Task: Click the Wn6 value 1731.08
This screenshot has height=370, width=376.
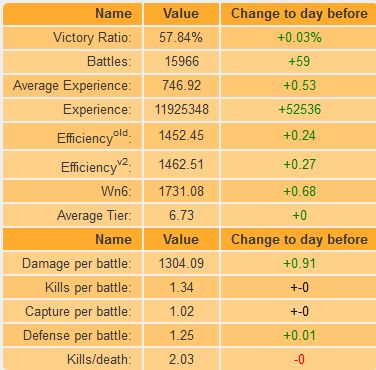Action: (x=181, y=191)
